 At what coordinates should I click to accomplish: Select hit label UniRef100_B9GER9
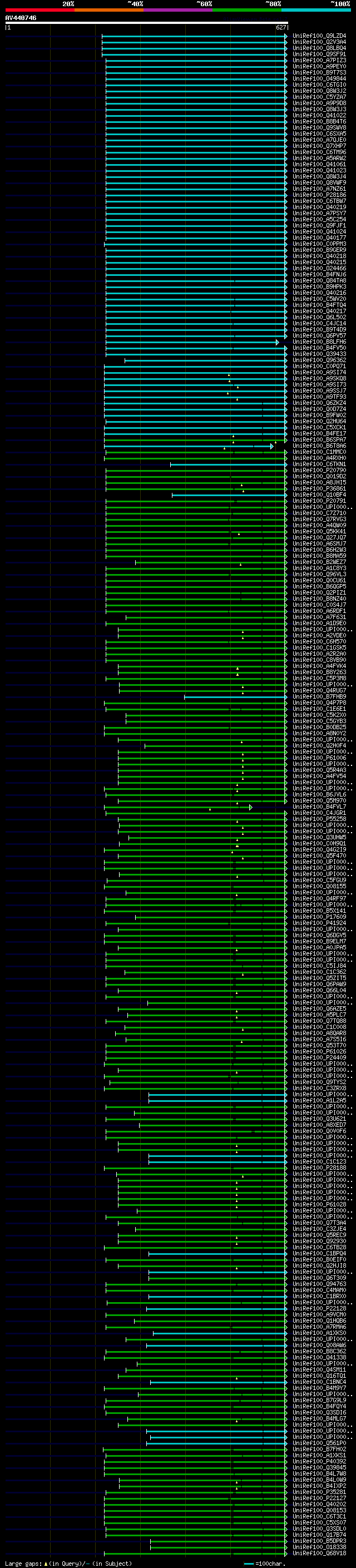click(x=319, y=250)
